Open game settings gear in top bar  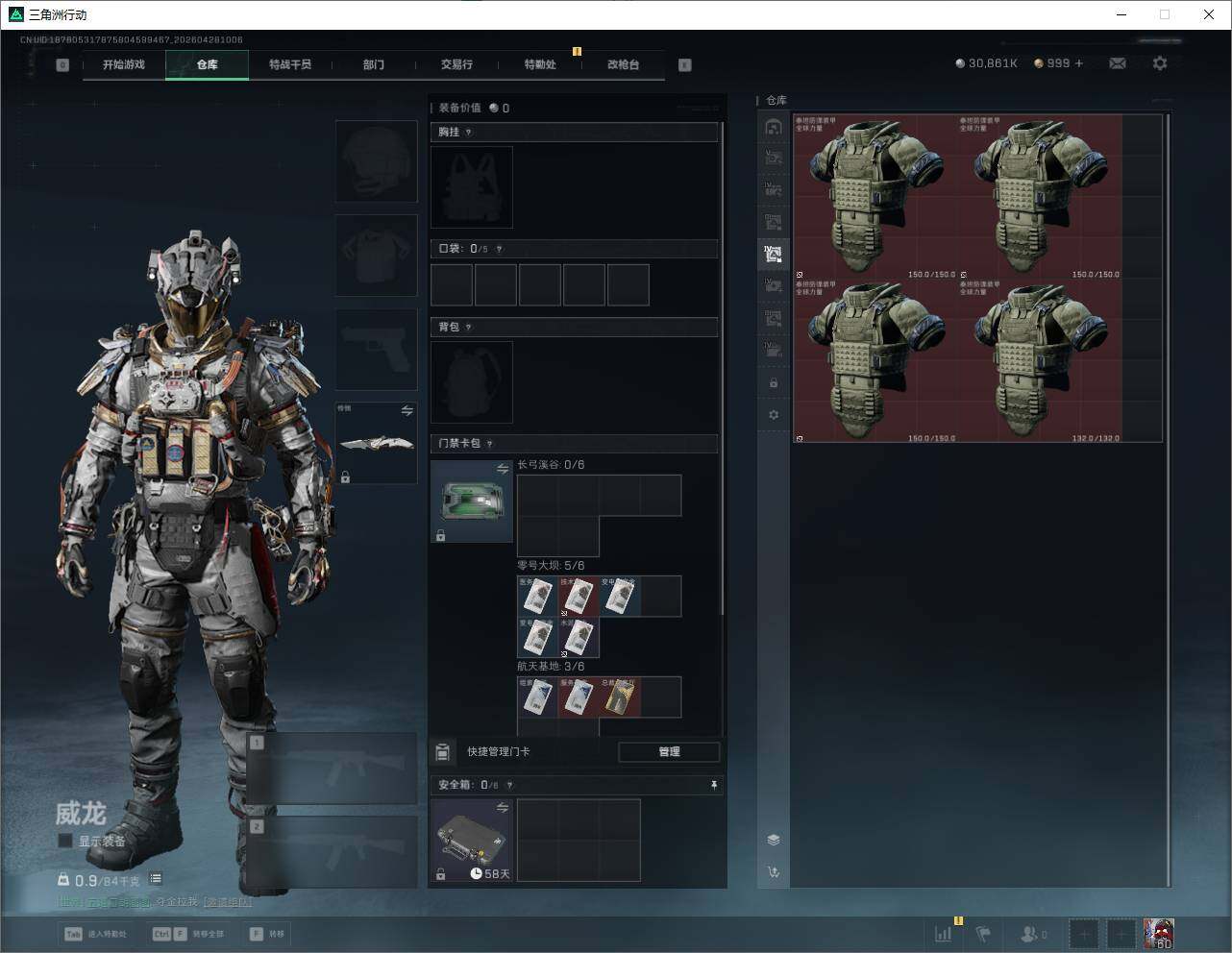[1160, 63]
